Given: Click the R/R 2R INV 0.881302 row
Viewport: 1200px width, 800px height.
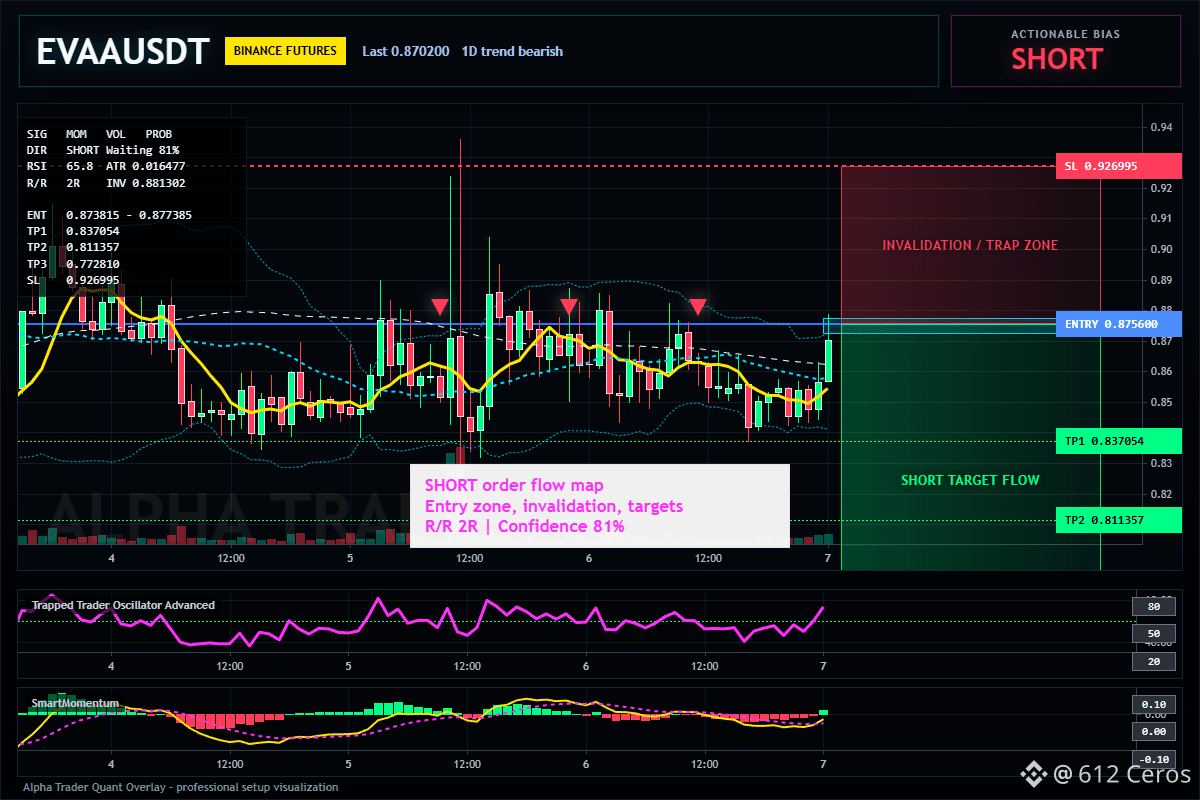Looking at the screenshot, I should click(x=106, y=183).
